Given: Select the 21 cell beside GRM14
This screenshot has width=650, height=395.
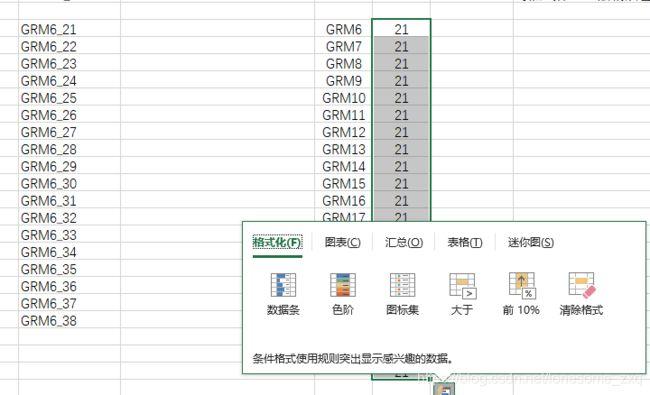Looking at the screenshot, I should pyautogui.click(x=401, y=166).
